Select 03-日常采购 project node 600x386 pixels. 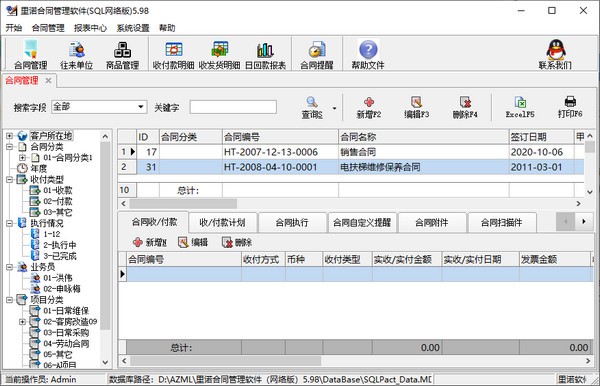[x=66, y=332]
